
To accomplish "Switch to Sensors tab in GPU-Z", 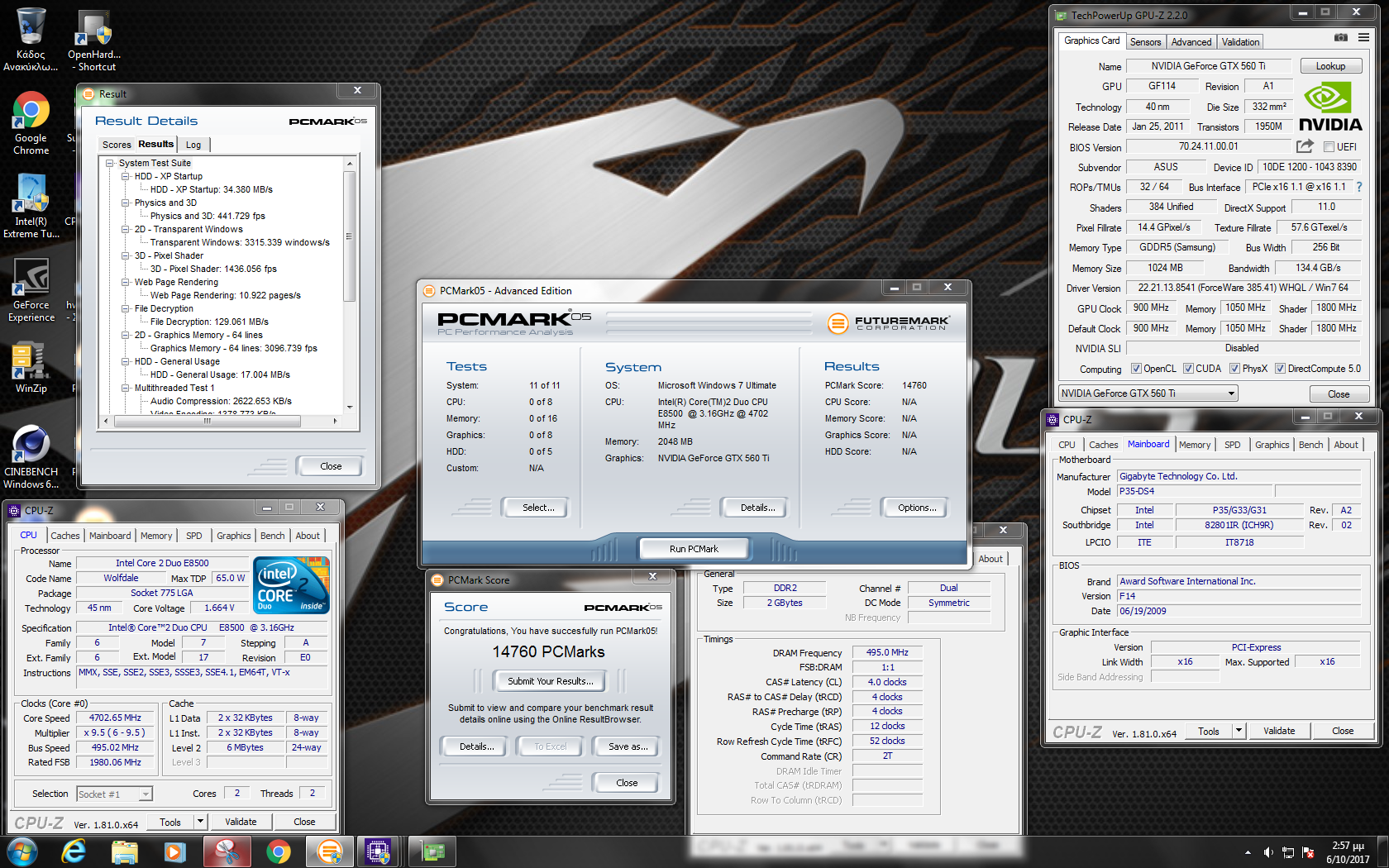I will [x=1145, y=42].
